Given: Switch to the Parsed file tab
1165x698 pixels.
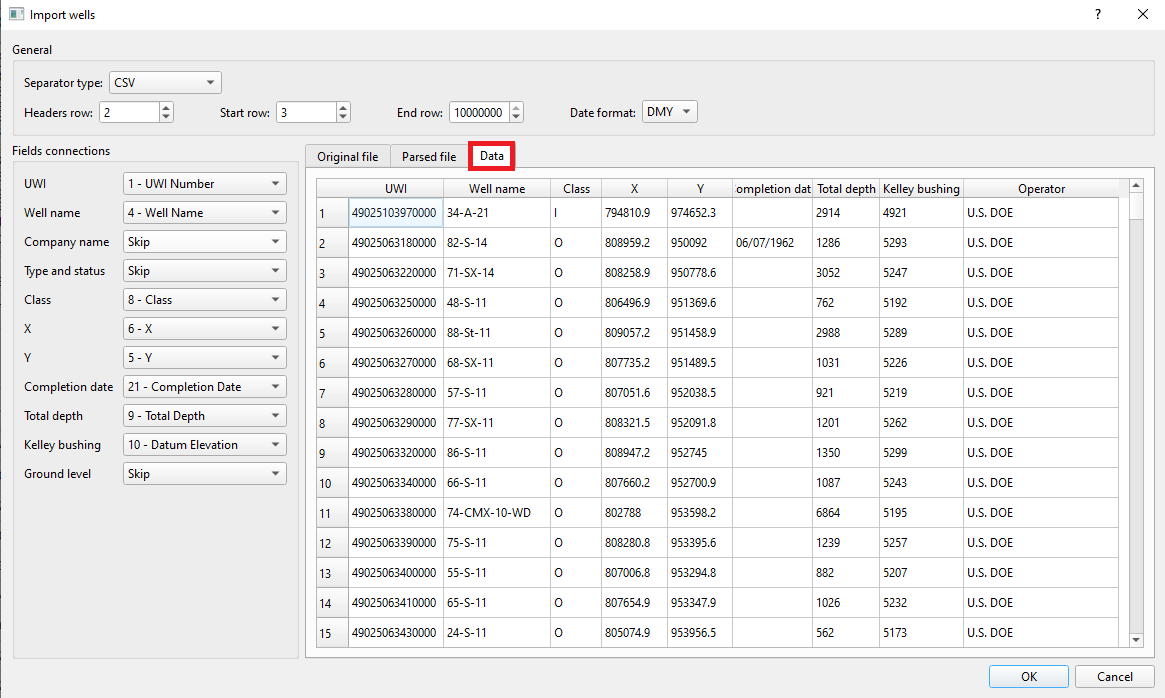Looking at the screenshot, I should (x=428, y=156).
